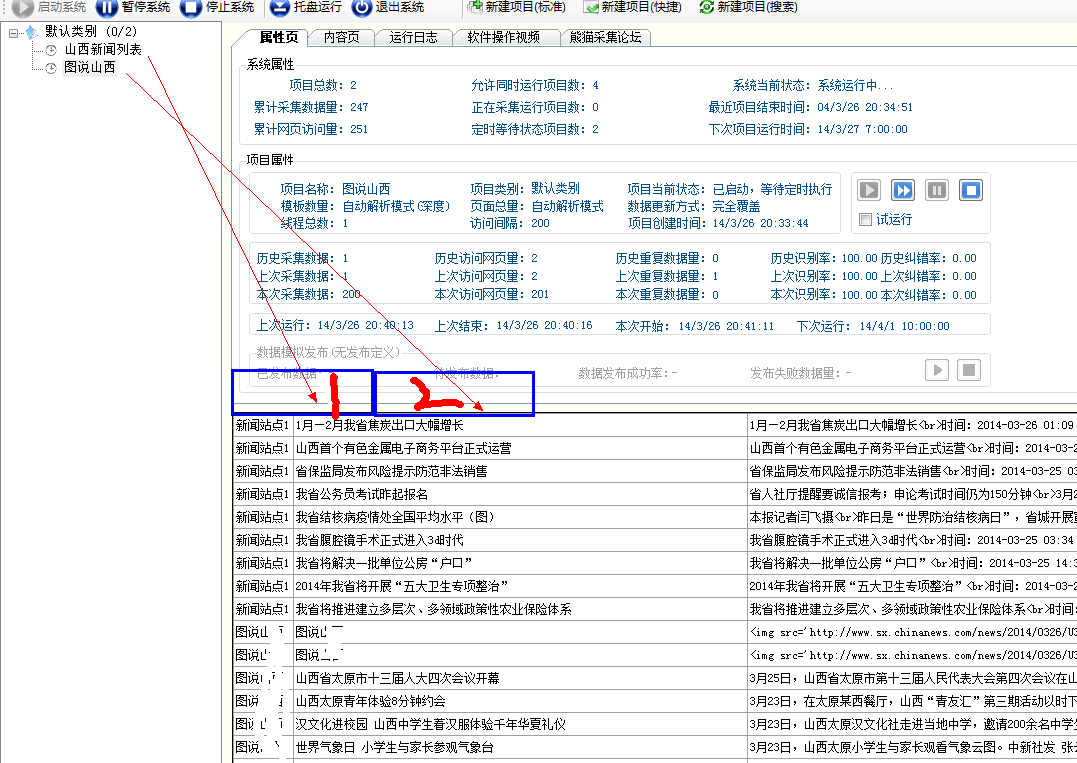The image size is (1077, 763).
Task: Click the 停止系统 (stop system) toolbar button
Action: click(x=219, y=7)
